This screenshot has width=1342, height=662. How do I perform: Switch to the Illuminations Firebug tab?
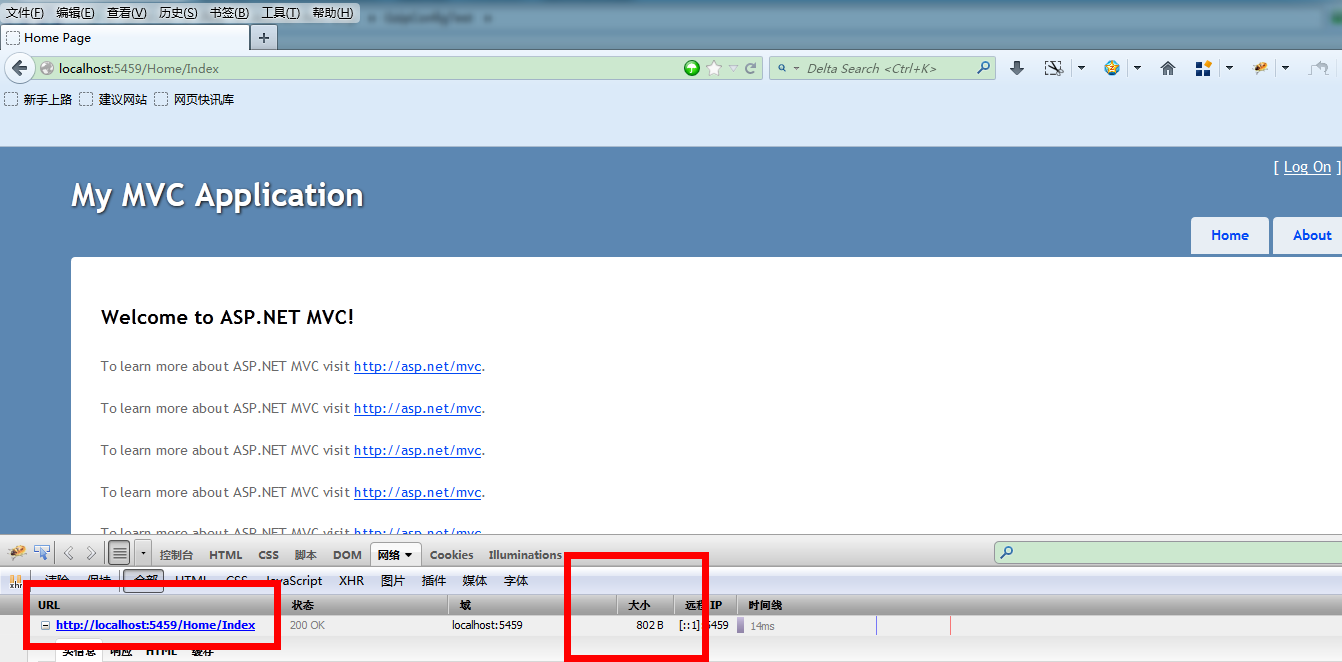click(525, 555)
